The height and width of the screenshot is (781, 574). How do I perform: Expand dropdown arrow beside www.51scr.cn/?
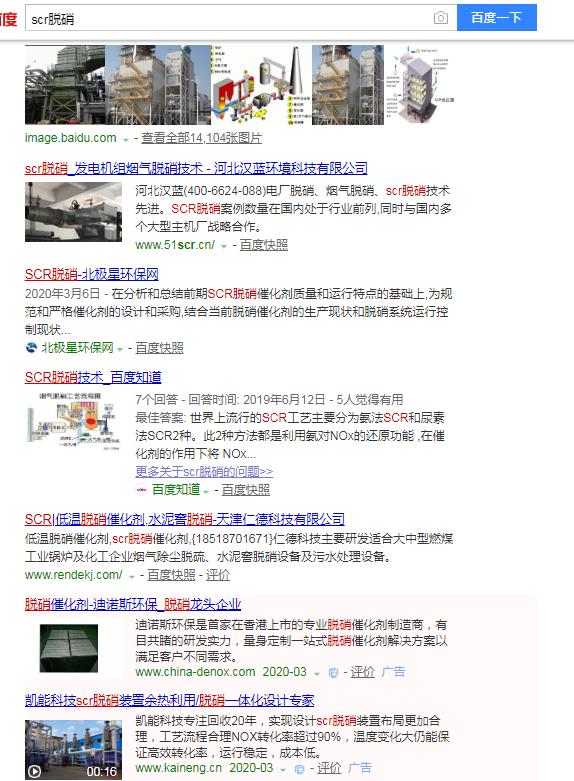click(224, 246)
